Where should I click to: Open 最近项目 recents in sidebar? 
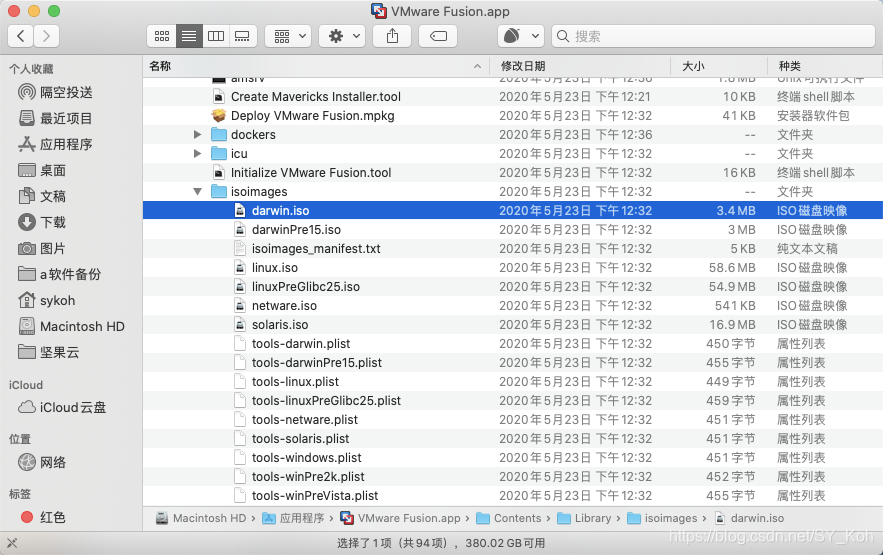point(55,118)
